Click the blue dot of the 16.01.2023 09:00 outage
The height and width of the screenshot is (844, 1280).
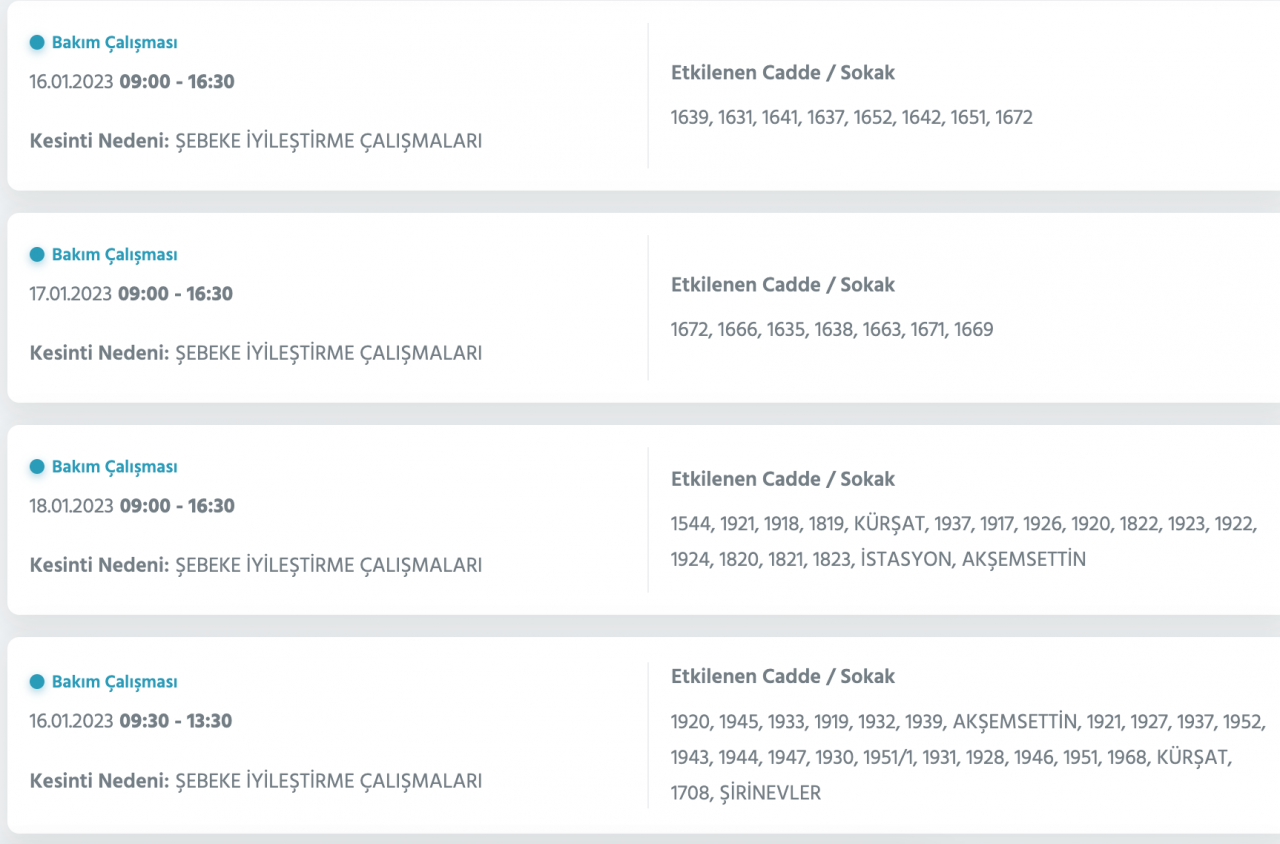pyautogui.click(x=37, y=43)
